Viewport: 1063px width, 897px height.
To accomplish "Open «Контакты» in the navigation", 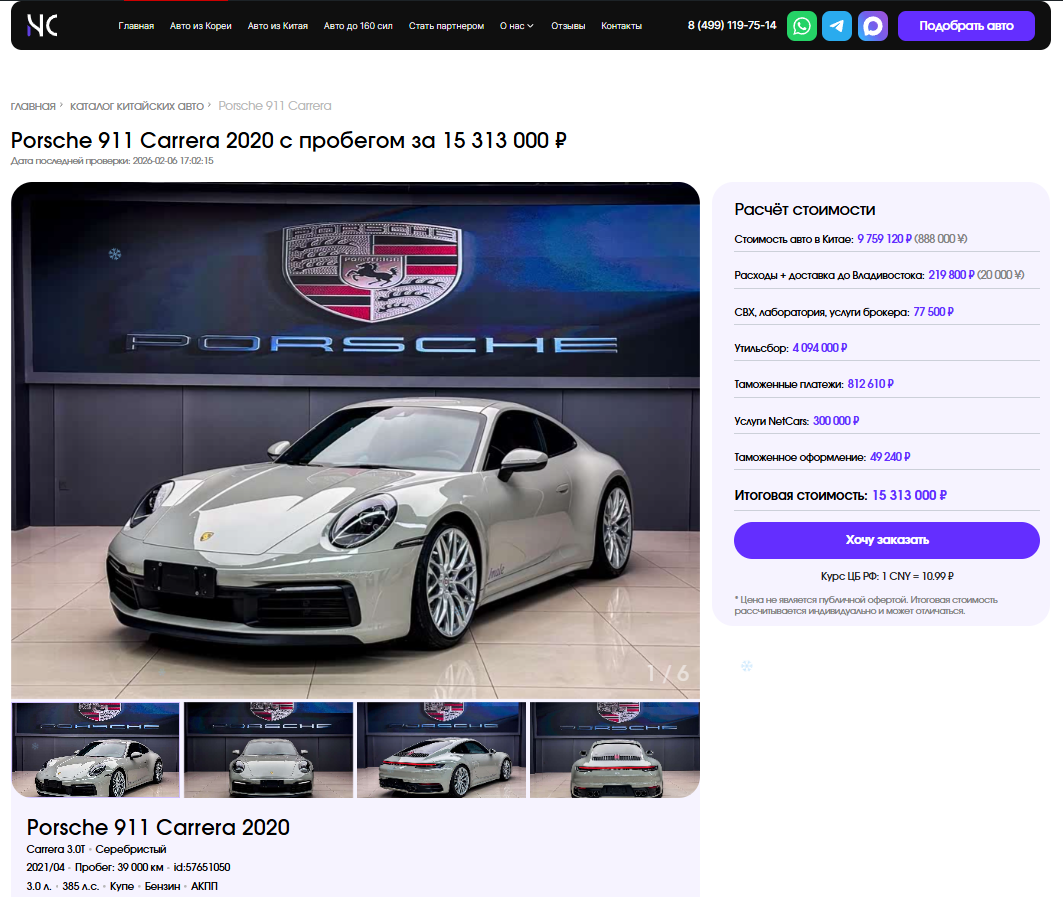I will 621,26.
